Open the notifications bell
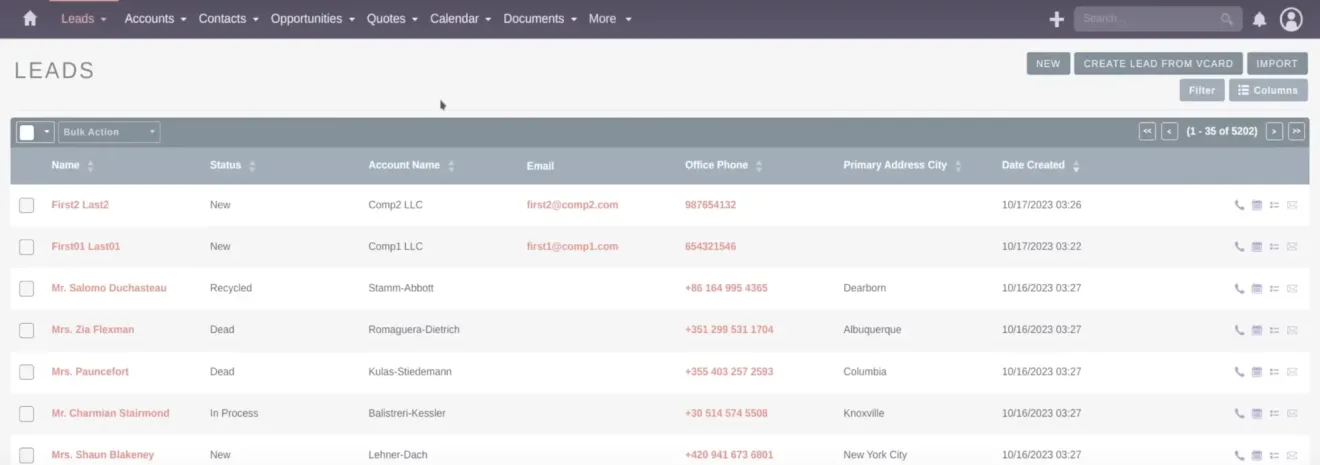Image resolution: width=1320 pixels, height=465 pixels. point(1259,19)
